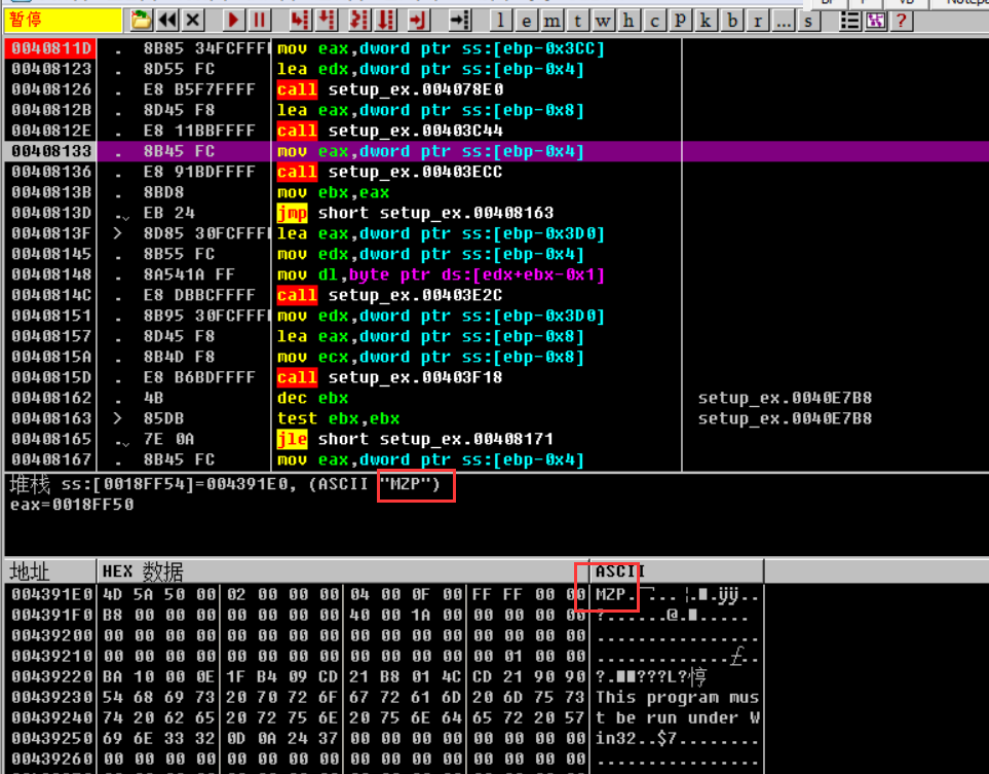
Task: Select dump row at address 004391E0
Action: (384, 594)
